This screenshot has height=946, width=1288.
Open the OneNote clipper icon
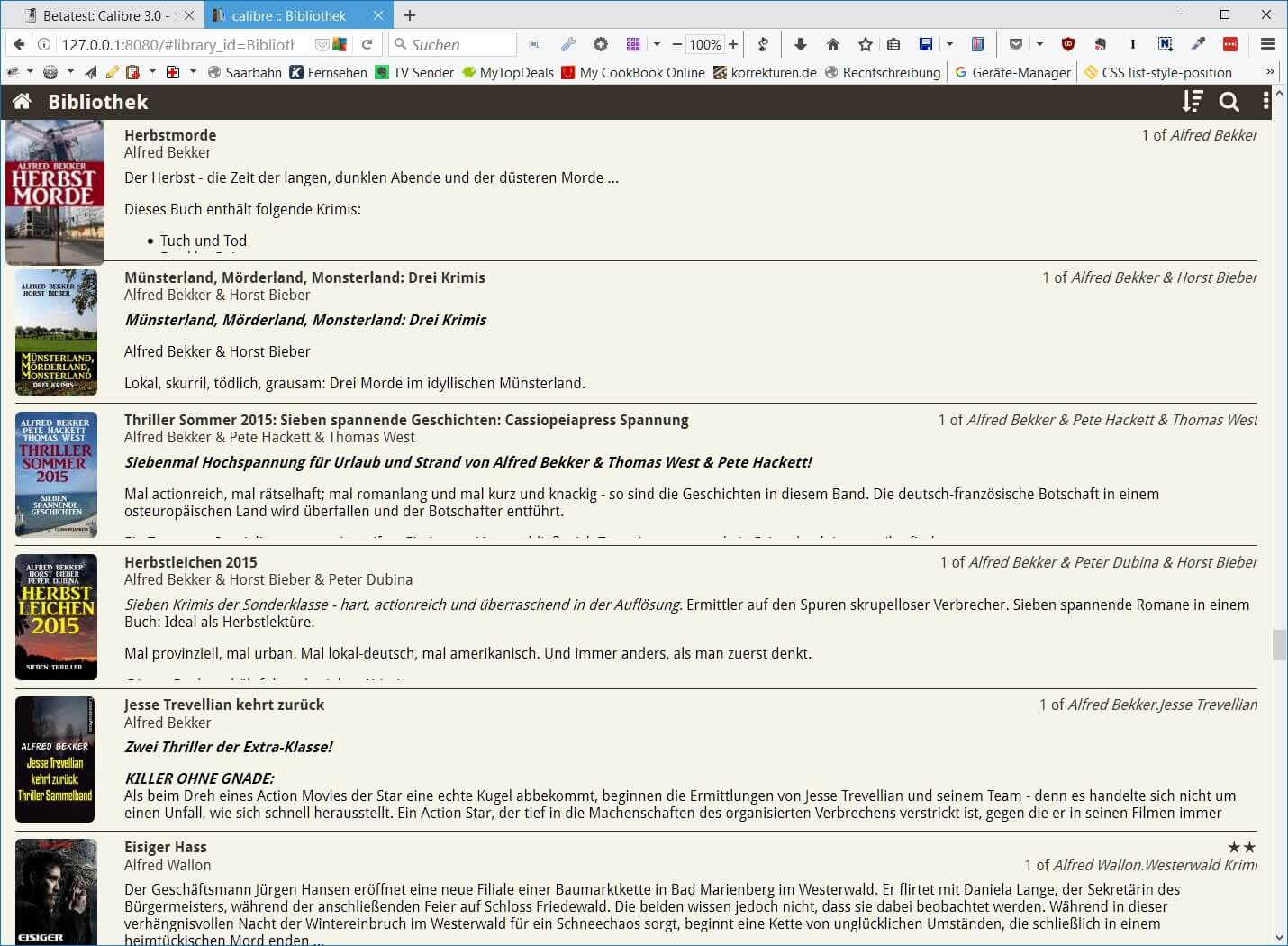[1166, 44]
